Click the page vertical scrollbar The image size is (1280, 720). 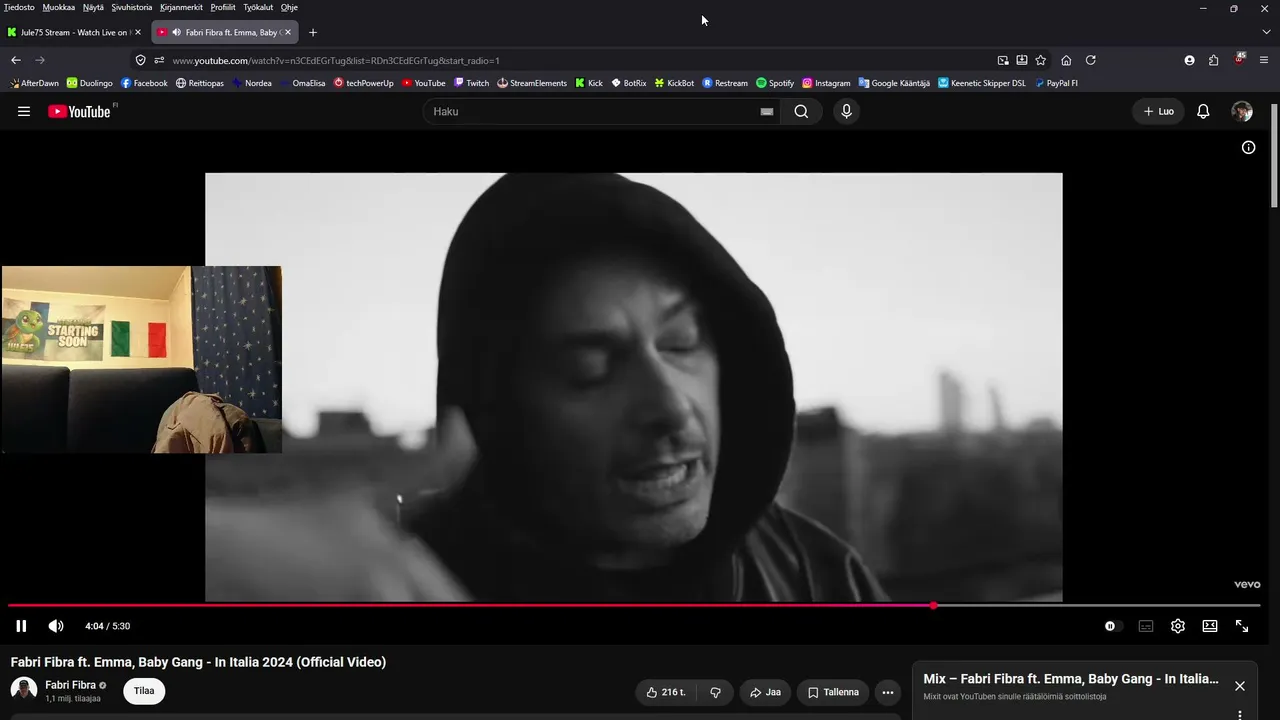tap(1274, 155)
